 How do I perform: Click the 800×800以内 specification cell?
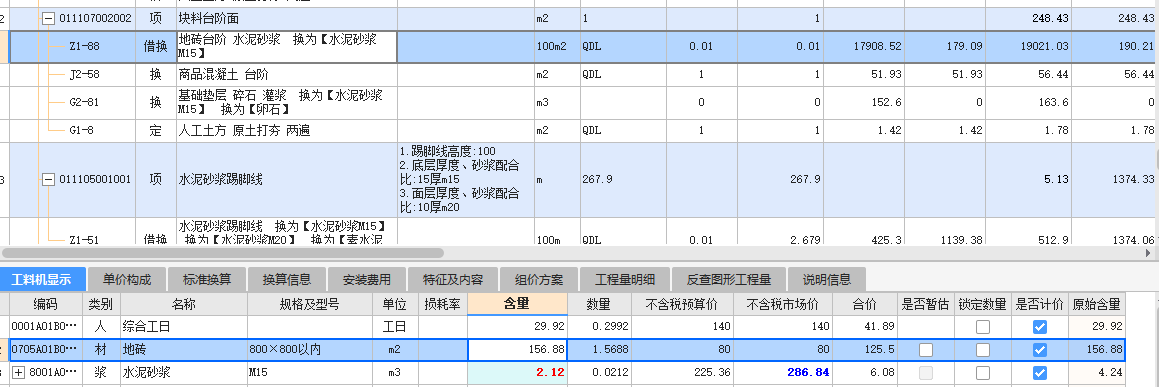point(310,349)
